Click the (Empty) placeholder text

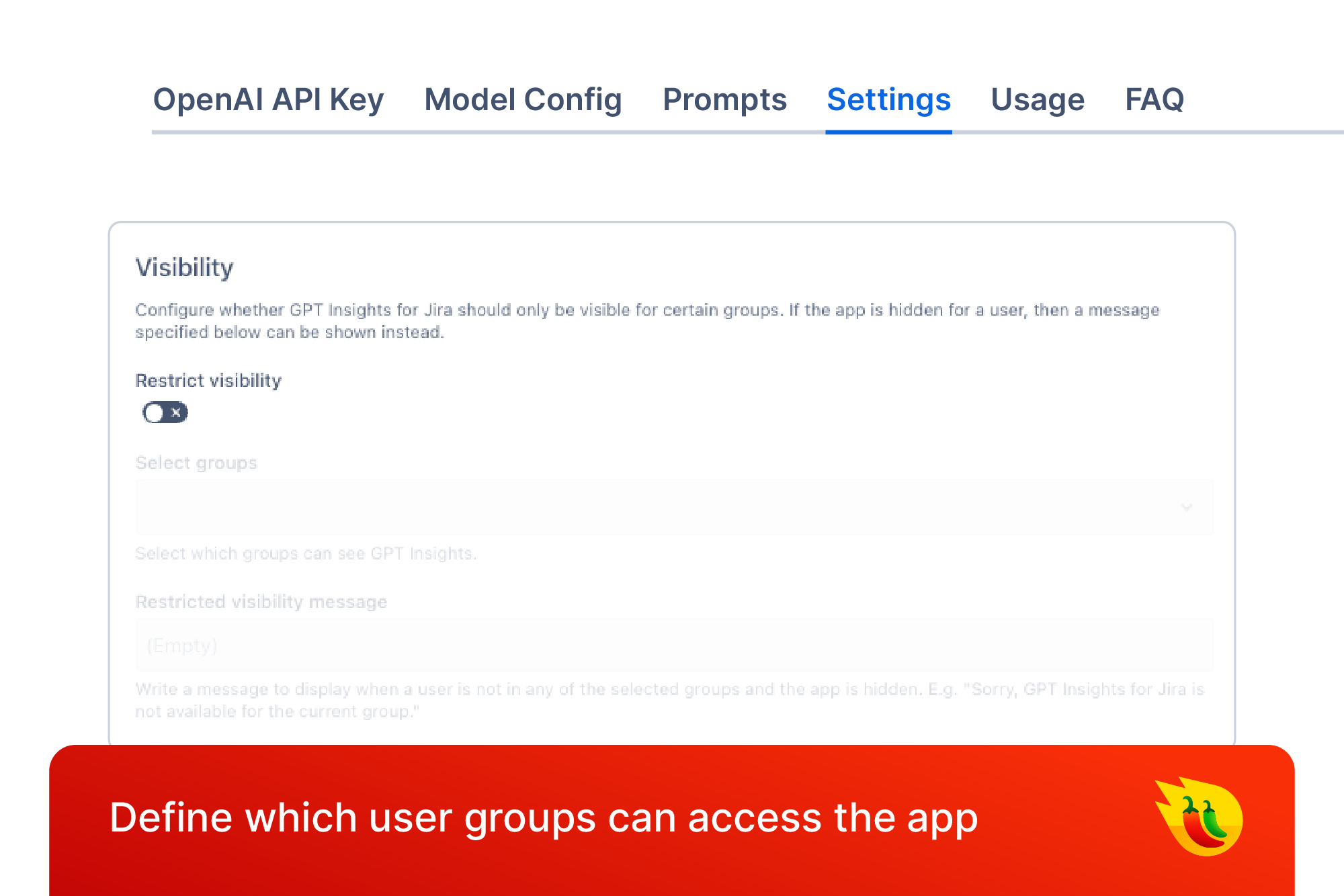(x=182, y=645)
